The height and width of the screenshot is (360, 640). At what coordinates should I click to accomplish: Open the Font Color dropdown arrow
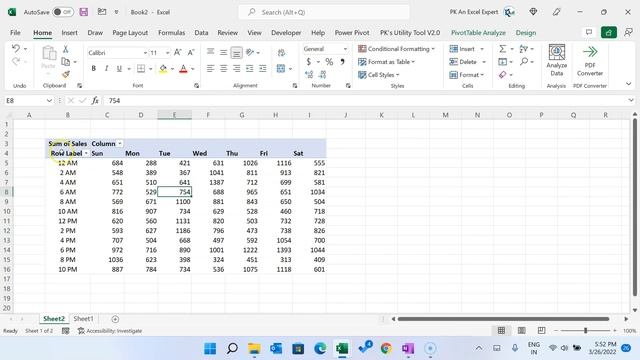193,69
